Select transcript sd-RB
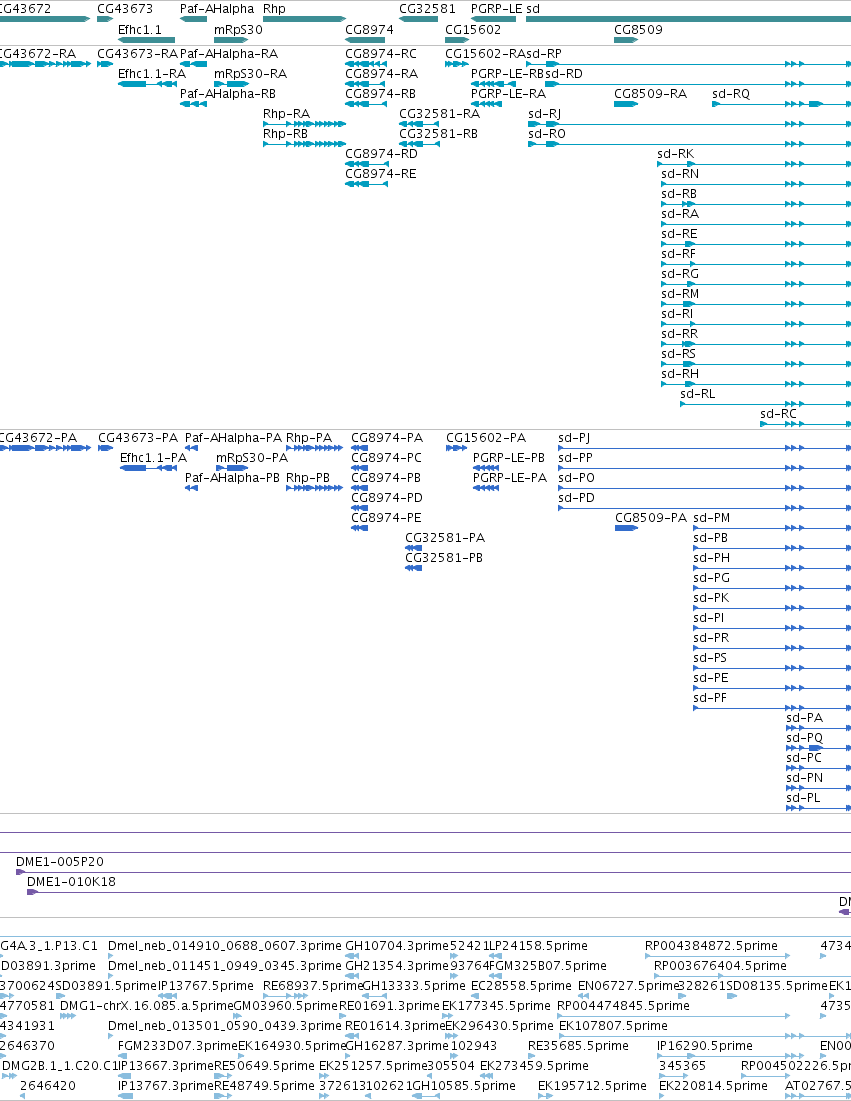 [679, 194]
